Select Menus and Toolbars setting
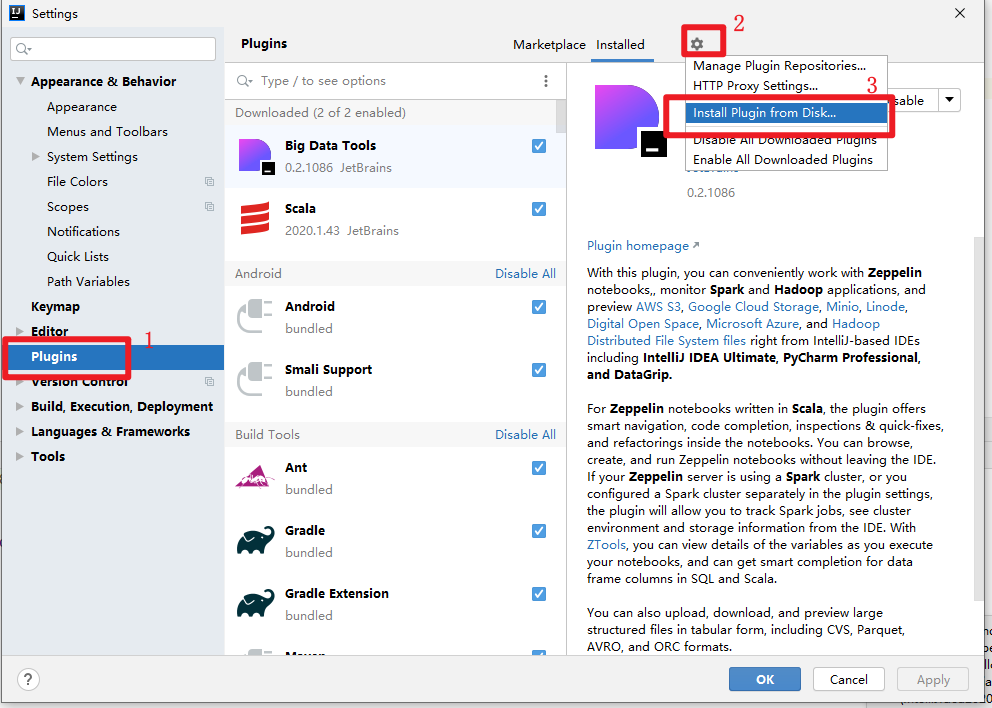992x708 pixels. (x=107, y=132)
